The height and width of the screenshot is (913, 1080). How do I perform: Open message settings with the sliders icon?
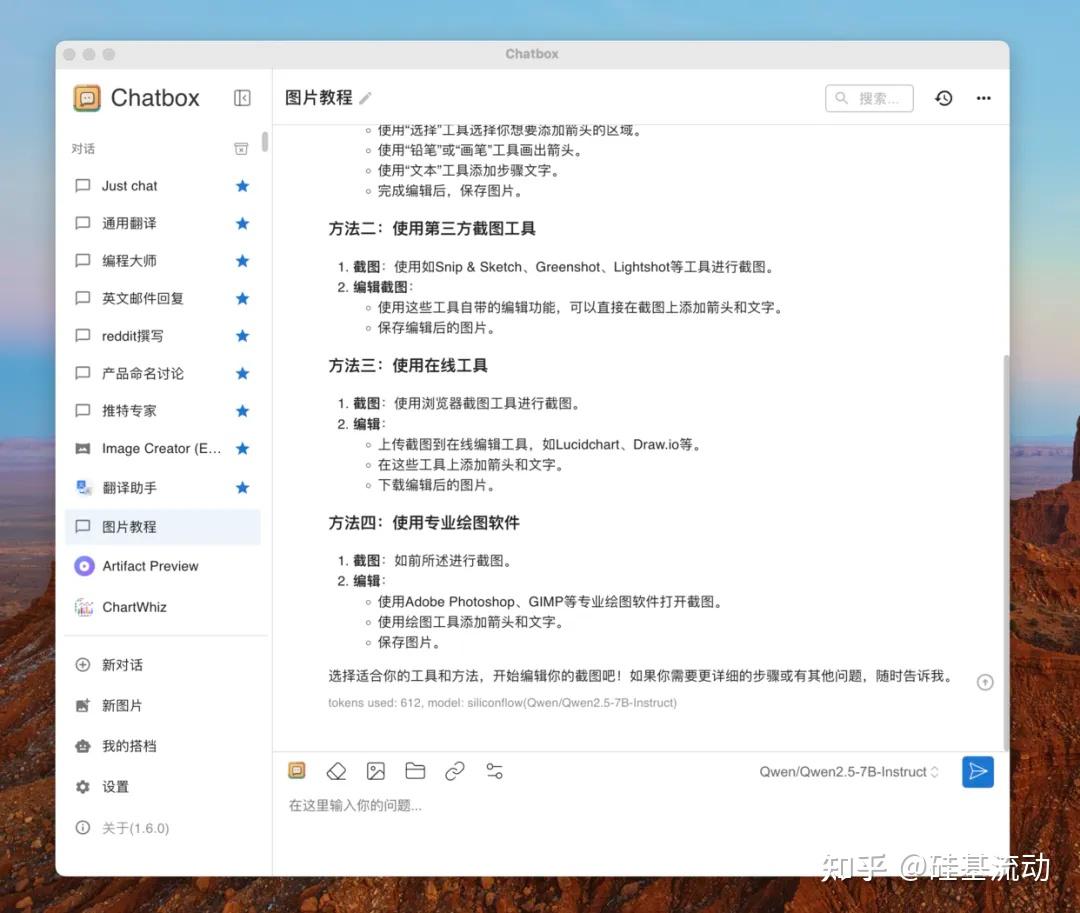[494, 770]
